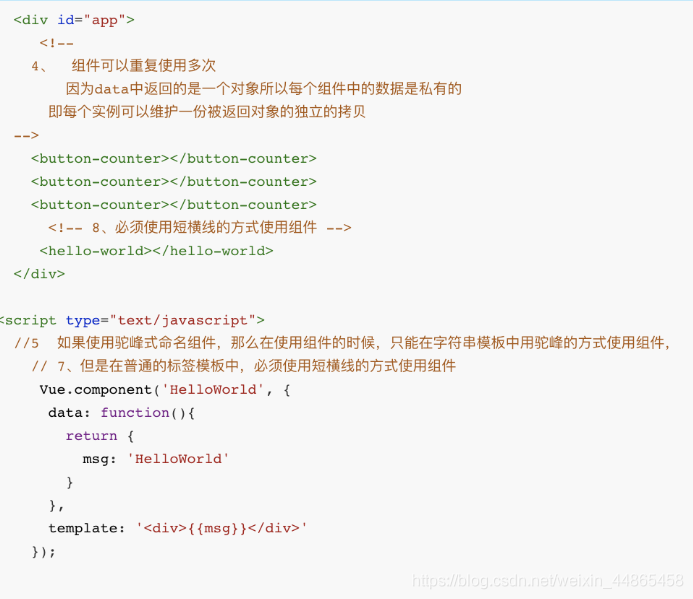
Task: Click the third button-counter tag line
Action: (174, 205)
